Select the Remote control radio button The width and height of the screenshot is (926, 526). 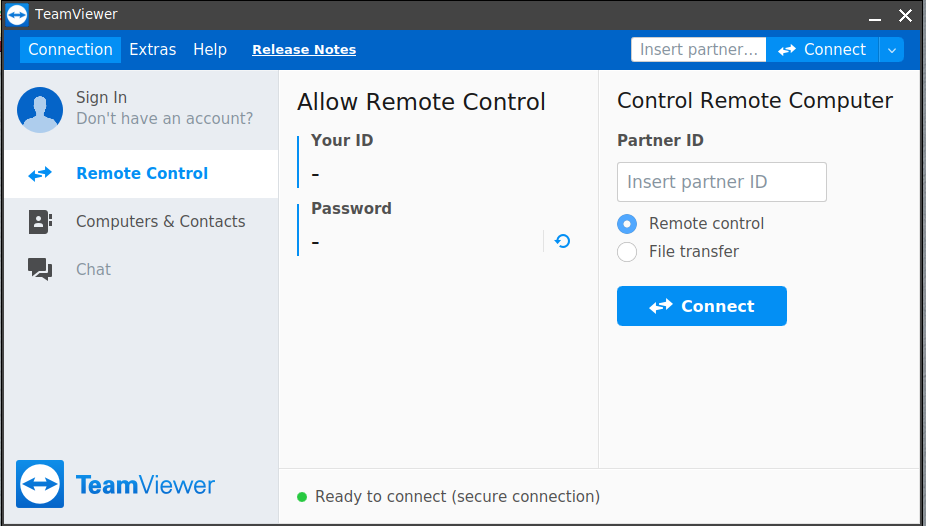627,224
